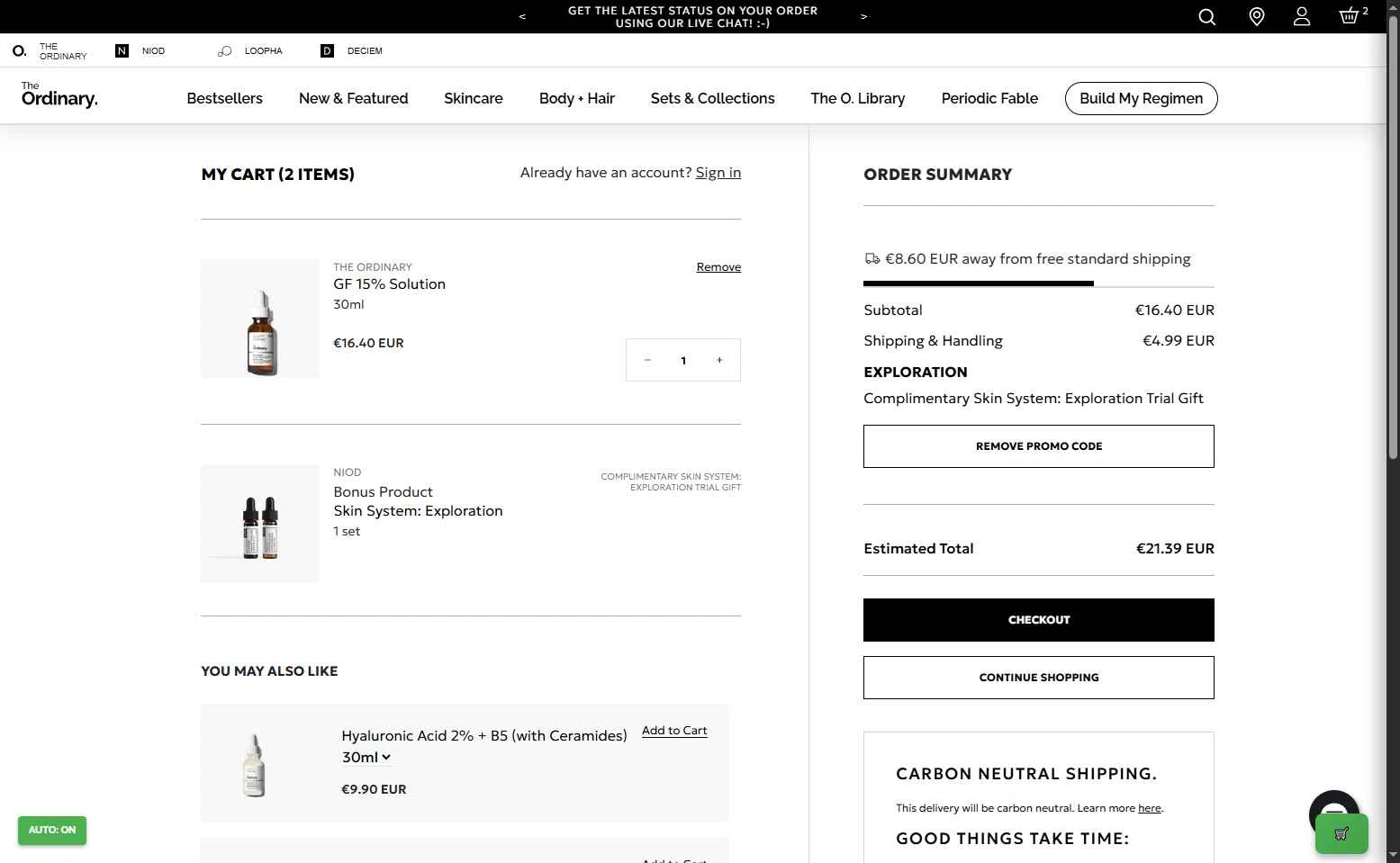Image resolution: width=1400 pixels, height=863 pixels.
Task: Click the Skin System: Exploration name
Action: [418, 511]
